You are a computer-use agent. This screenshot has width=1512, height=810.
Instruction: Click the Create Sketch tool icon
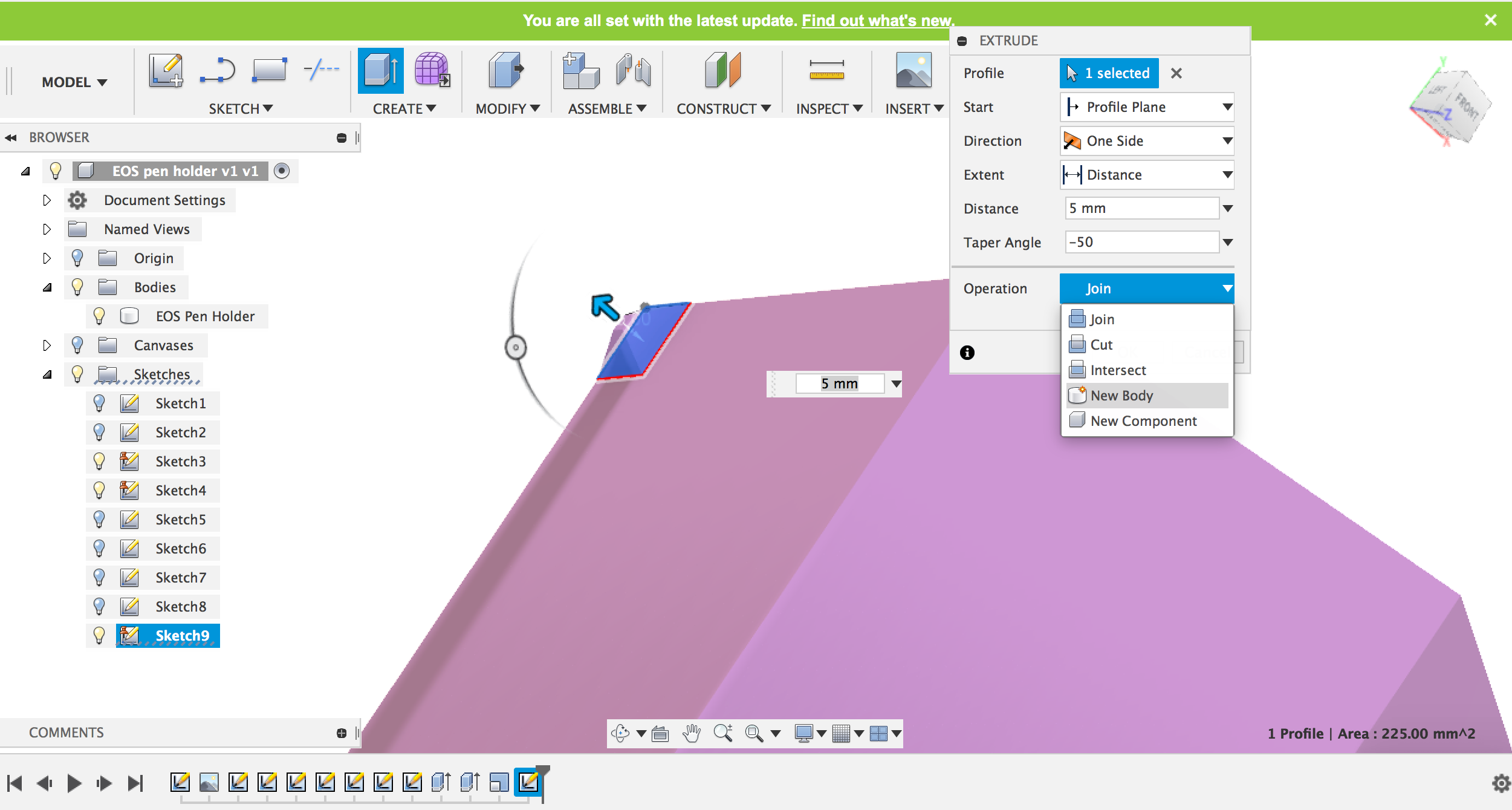pos(166,71)
